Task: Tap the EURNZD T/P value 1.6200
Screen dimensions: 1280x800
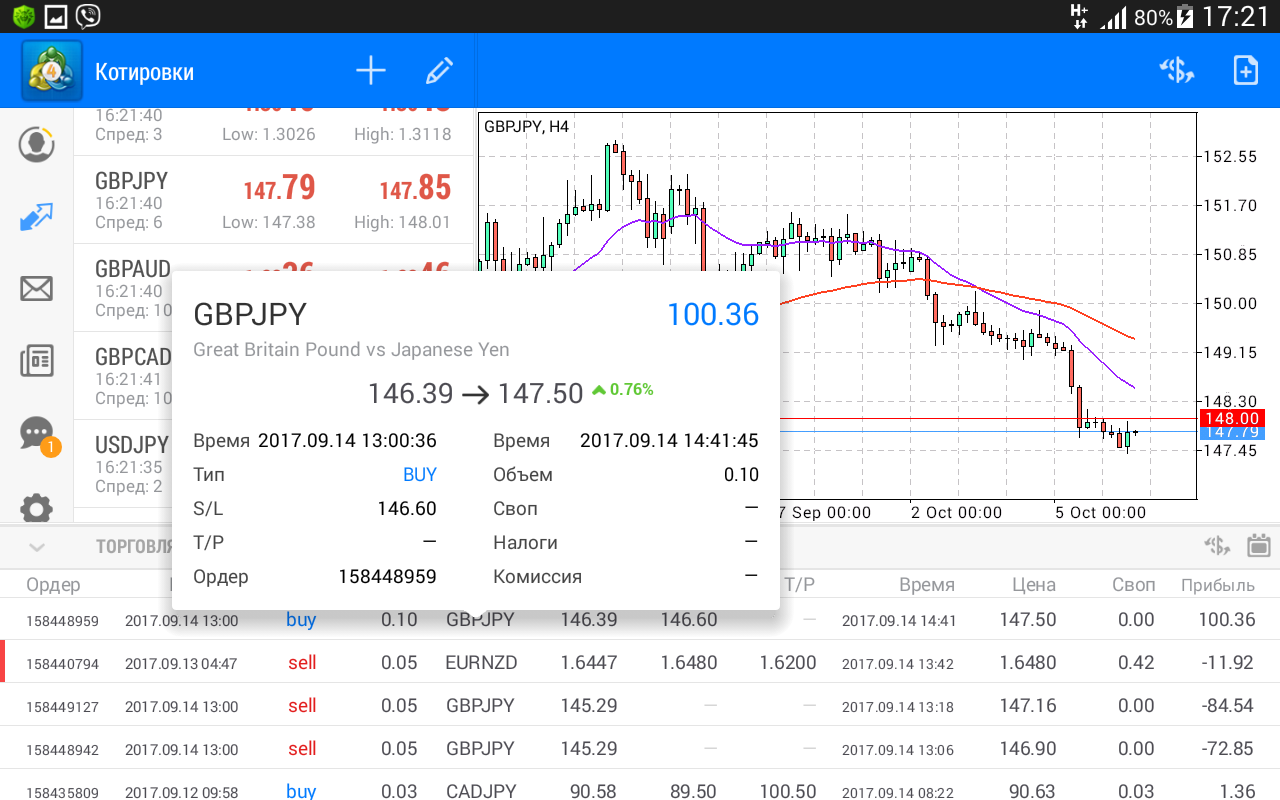Action: pos(788,662)
